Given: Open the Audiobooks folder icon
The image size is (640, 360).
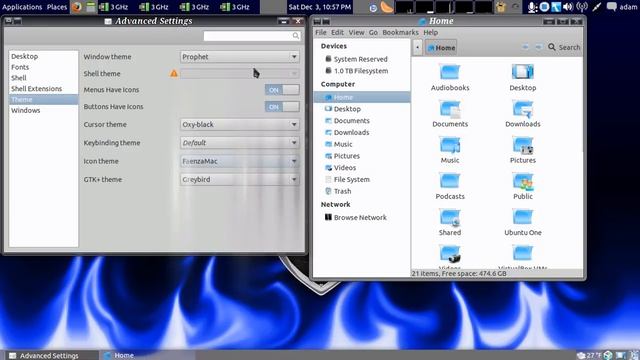Looking at the screenshot, I should point(450,72).
